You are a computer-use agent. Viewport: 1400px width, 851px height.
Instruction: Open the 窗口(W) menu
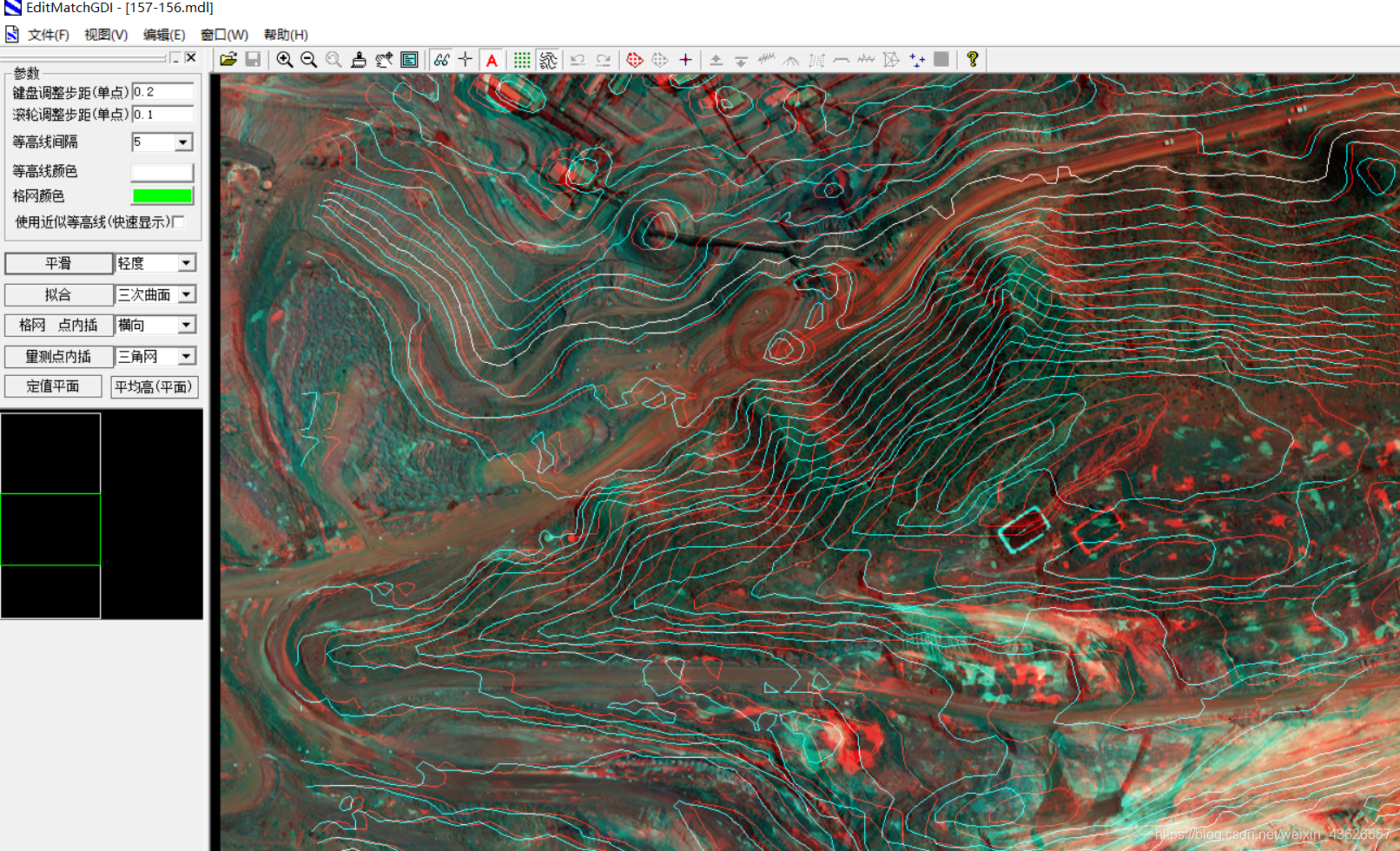pyautogui.click(x=224, y=35)
